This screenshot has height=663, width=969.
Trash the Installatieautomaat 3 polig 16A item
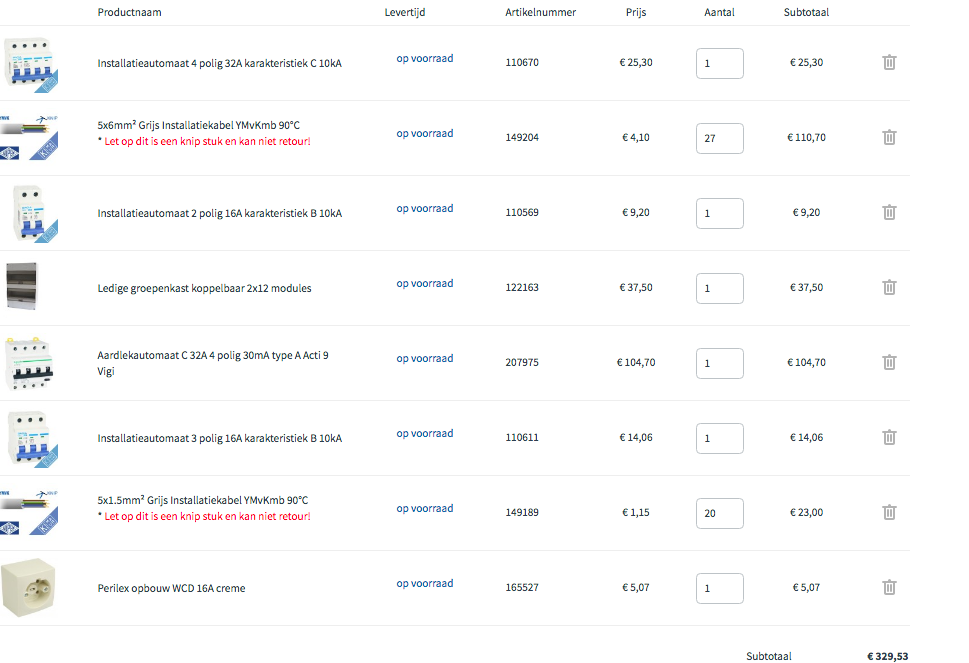click(889, 437)
